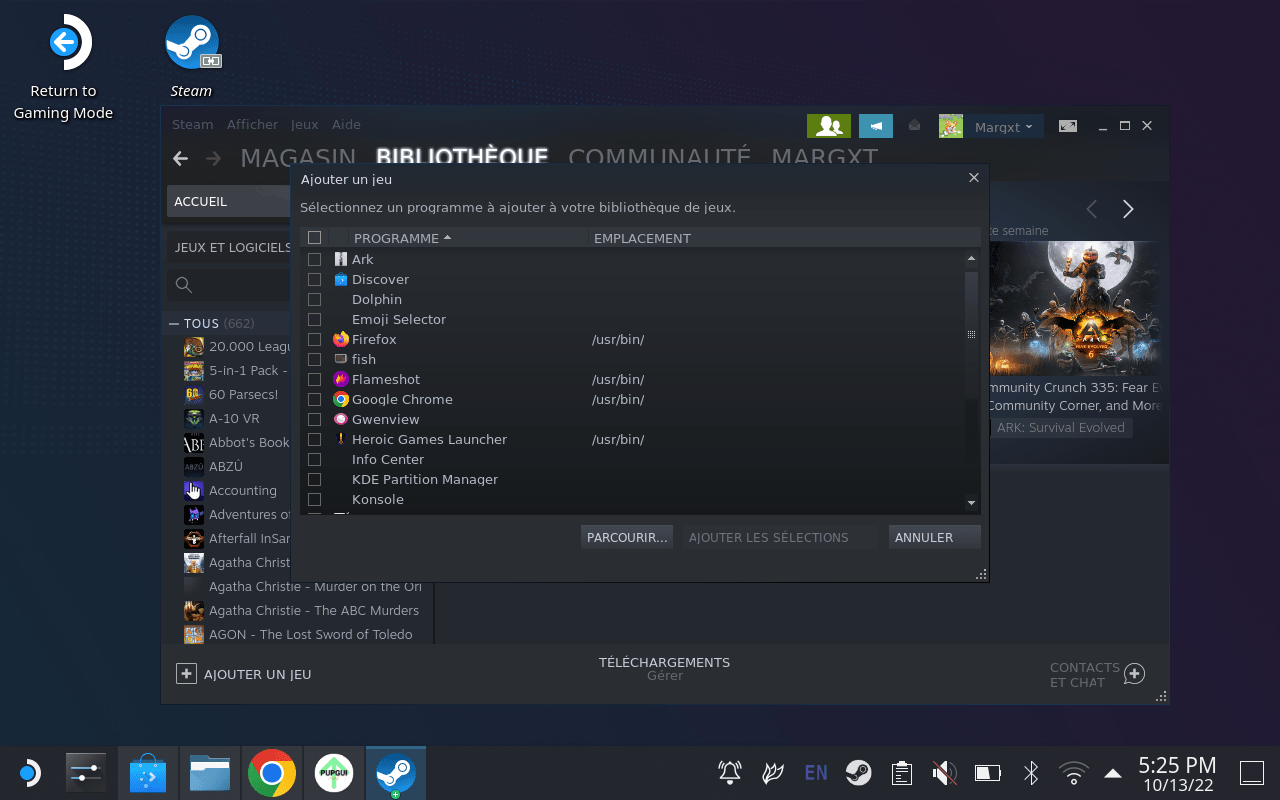Launch Google Chrome from the taskbar

pyautogui.click(x=272, y=773)
